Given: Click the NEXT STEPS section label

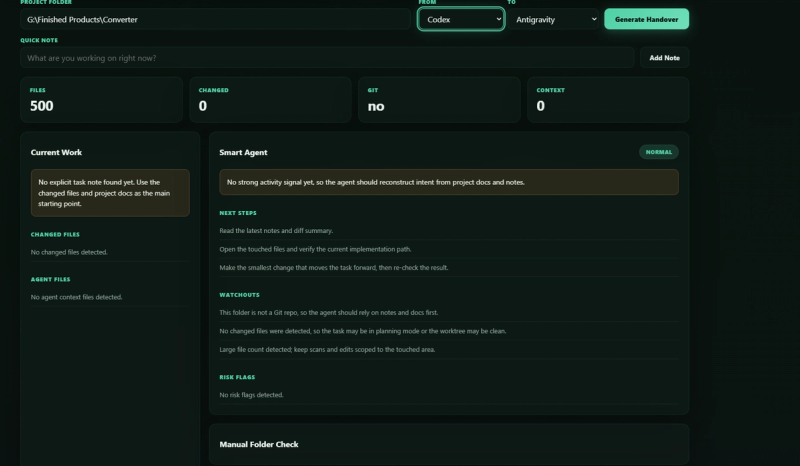Looking at the screenshot, I should coord(238,213).
